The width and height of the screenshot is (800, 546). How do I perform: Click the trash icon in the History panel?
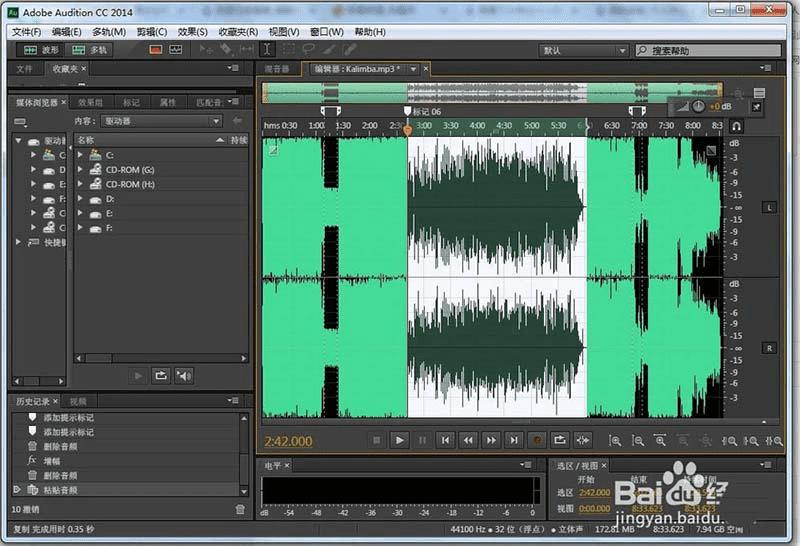click(239, 509)
